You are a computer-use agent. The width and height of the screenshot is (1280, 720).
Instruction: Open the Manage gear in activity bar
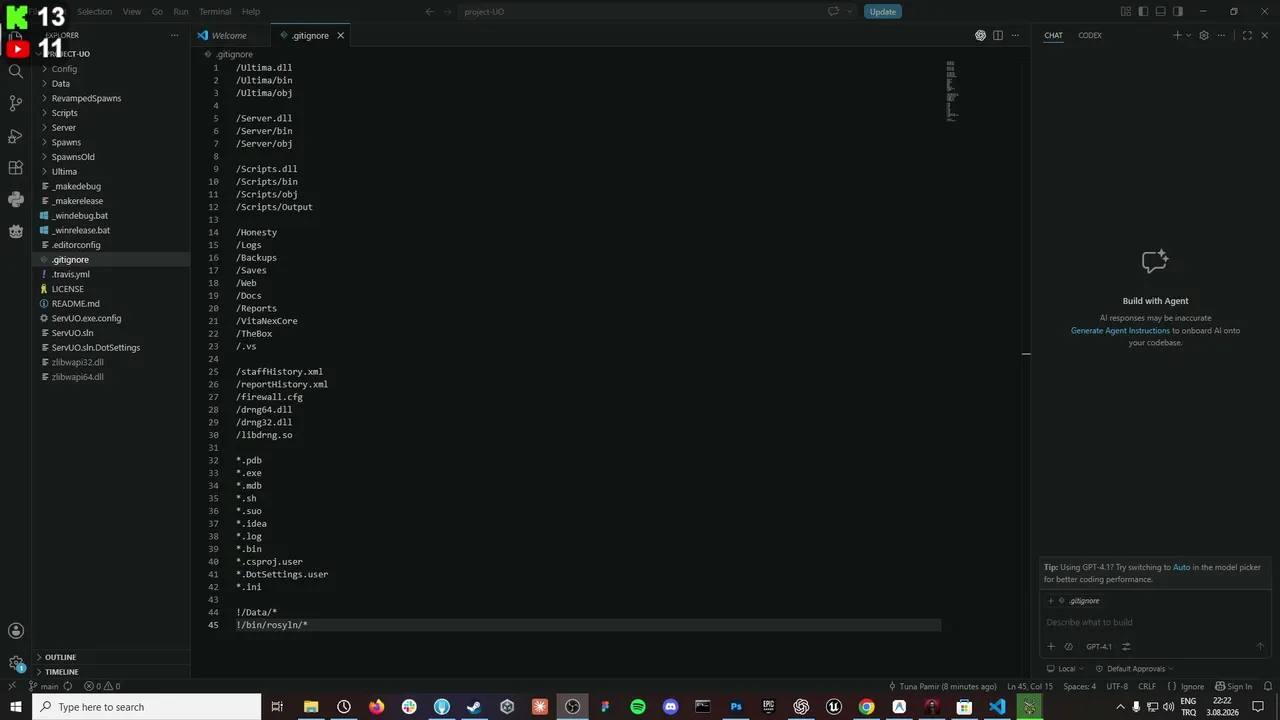[x=15, y=663]
